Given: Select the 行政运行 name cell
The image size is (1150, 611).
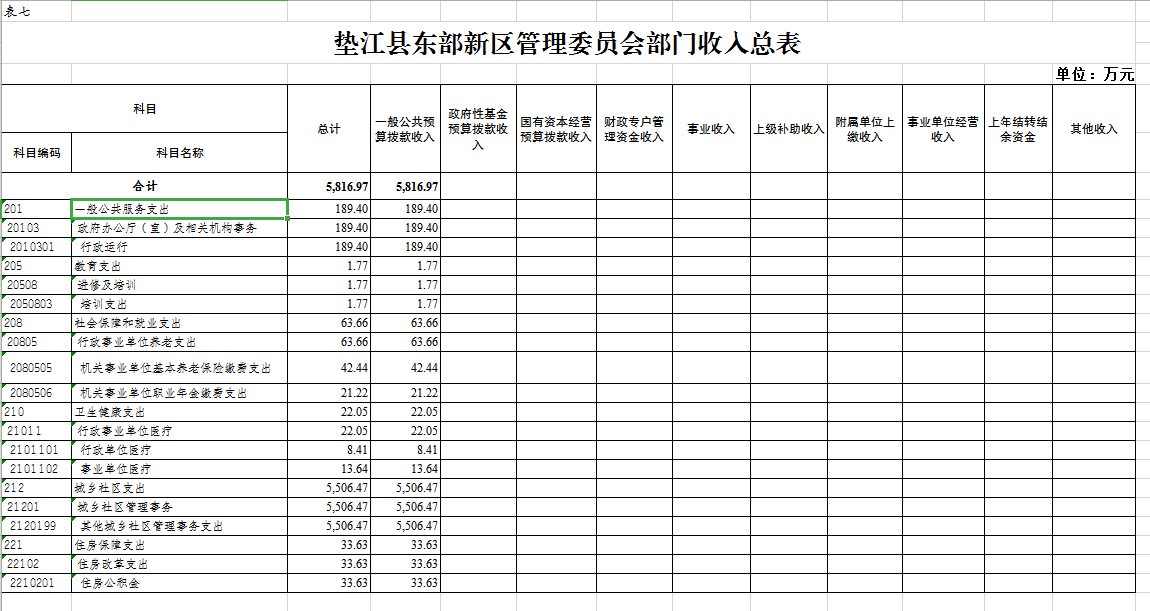Looking at the screenshot, I should (x=180, y=247).
